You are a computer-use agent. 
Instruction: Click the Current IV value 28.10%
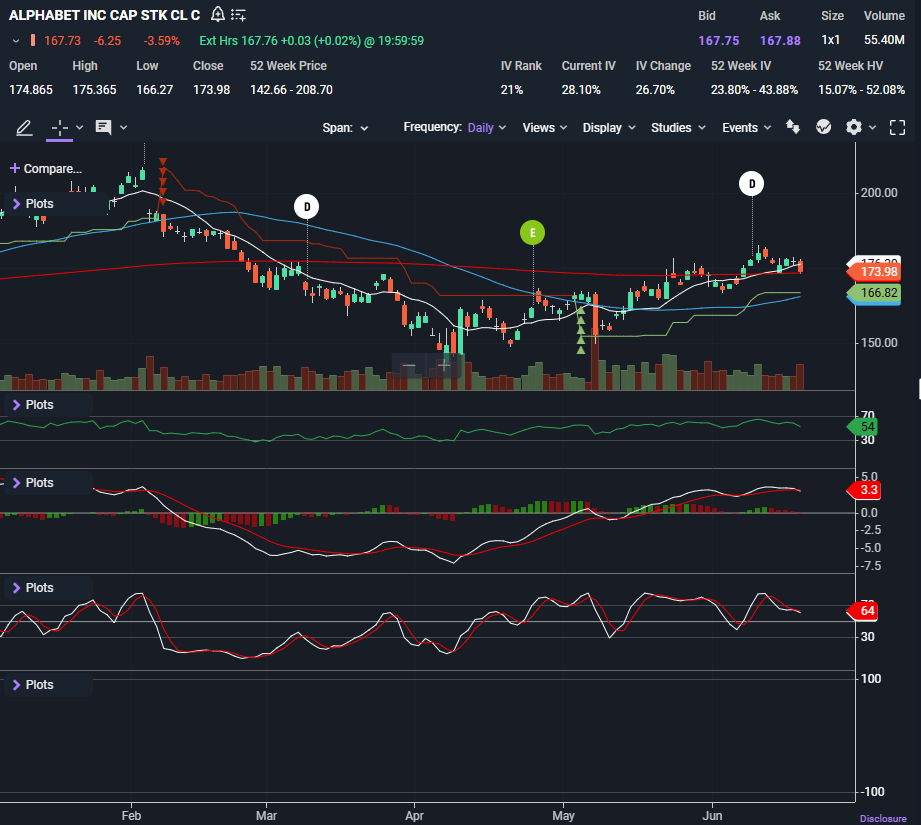click(581, 90)
